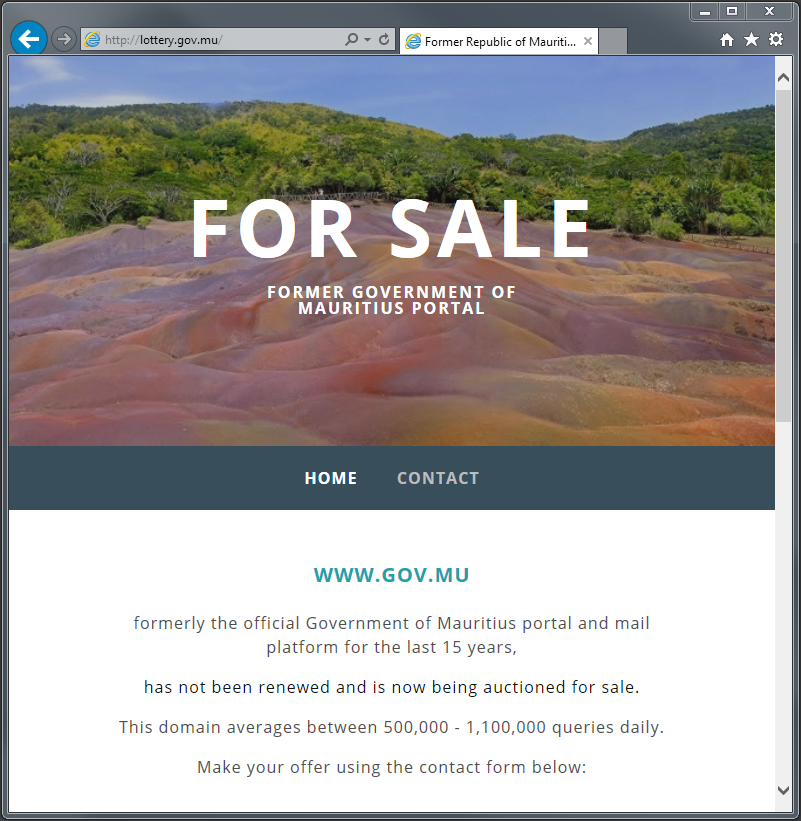Open Favorites star icon
The height and width of the screenshot is (821, 801).
click(x=751, y=39)
